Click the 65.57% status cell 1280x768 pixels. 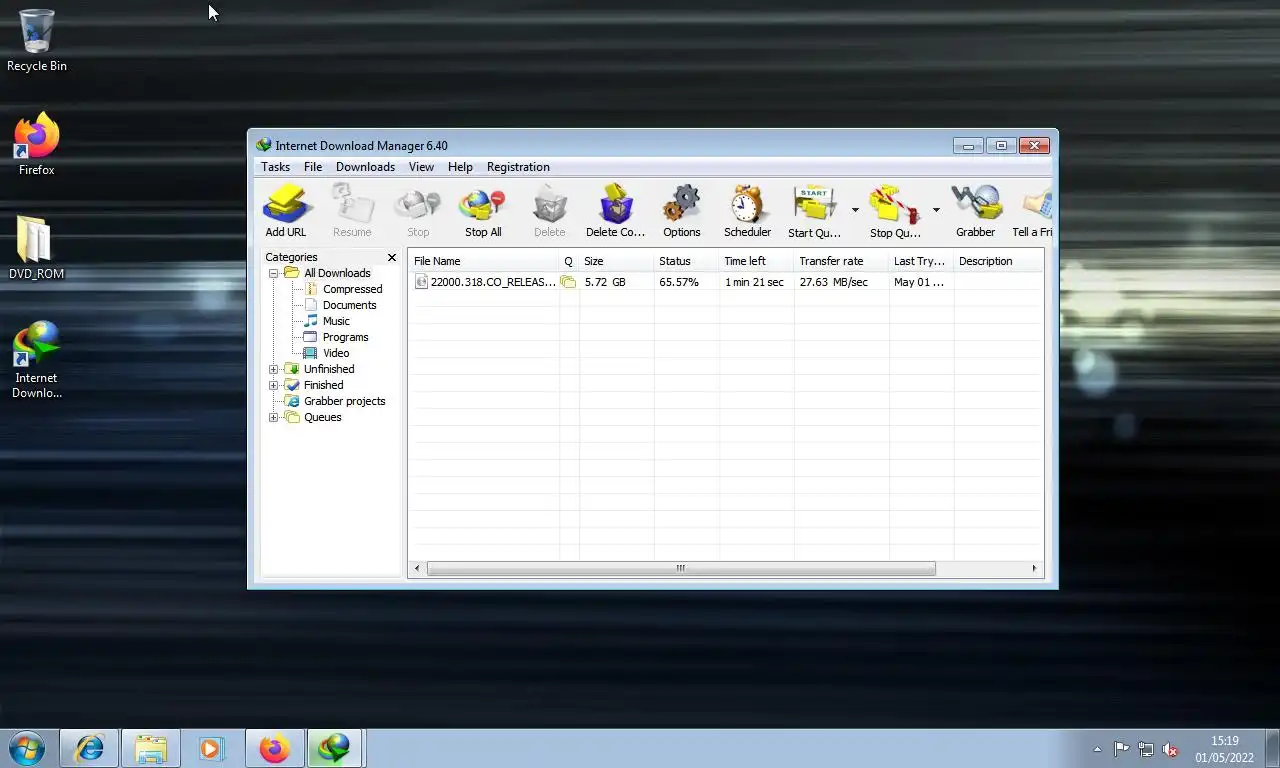(x=679, y=282)
